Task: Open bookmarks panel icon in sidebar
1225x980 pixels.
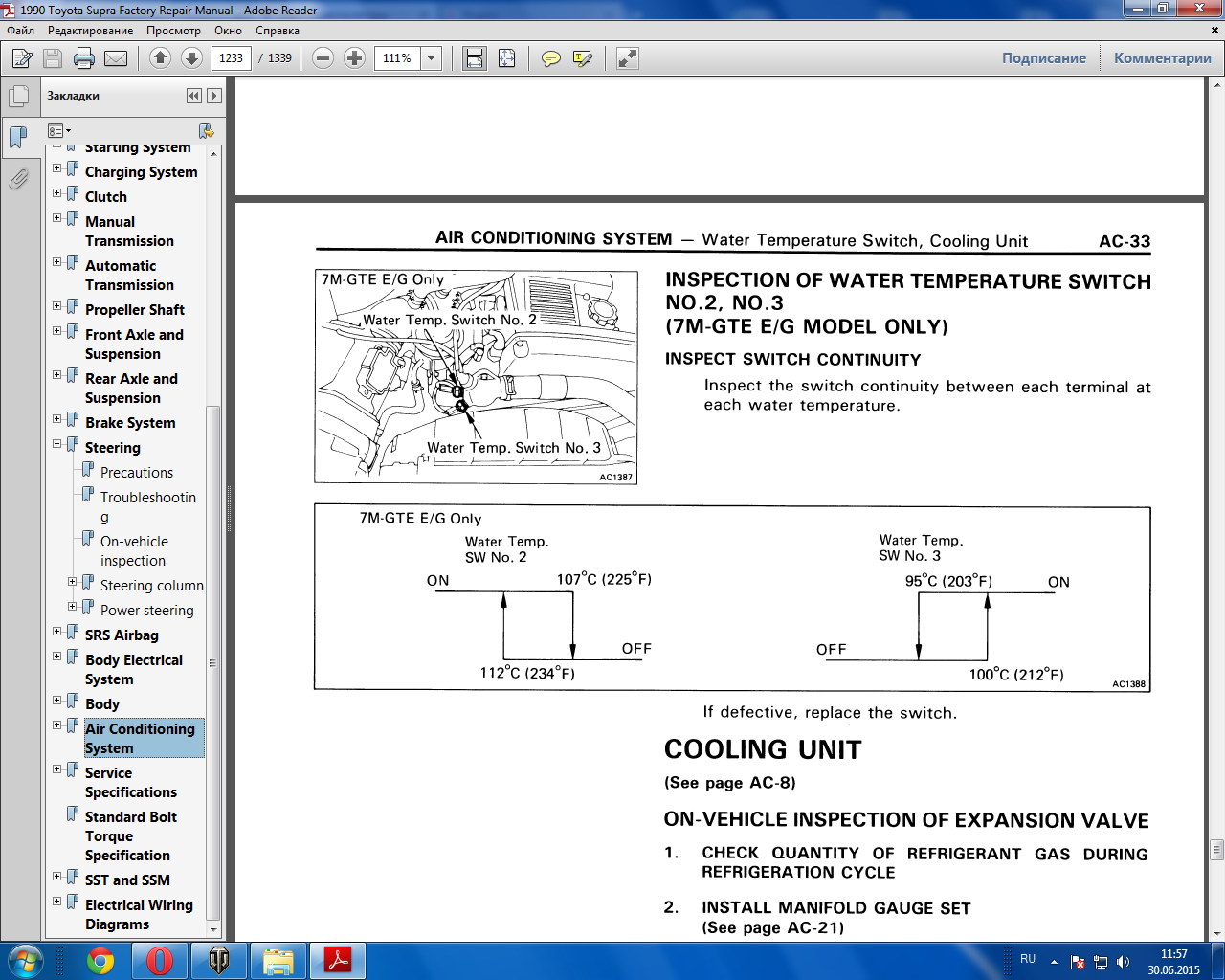Action: tap(18, 137)
